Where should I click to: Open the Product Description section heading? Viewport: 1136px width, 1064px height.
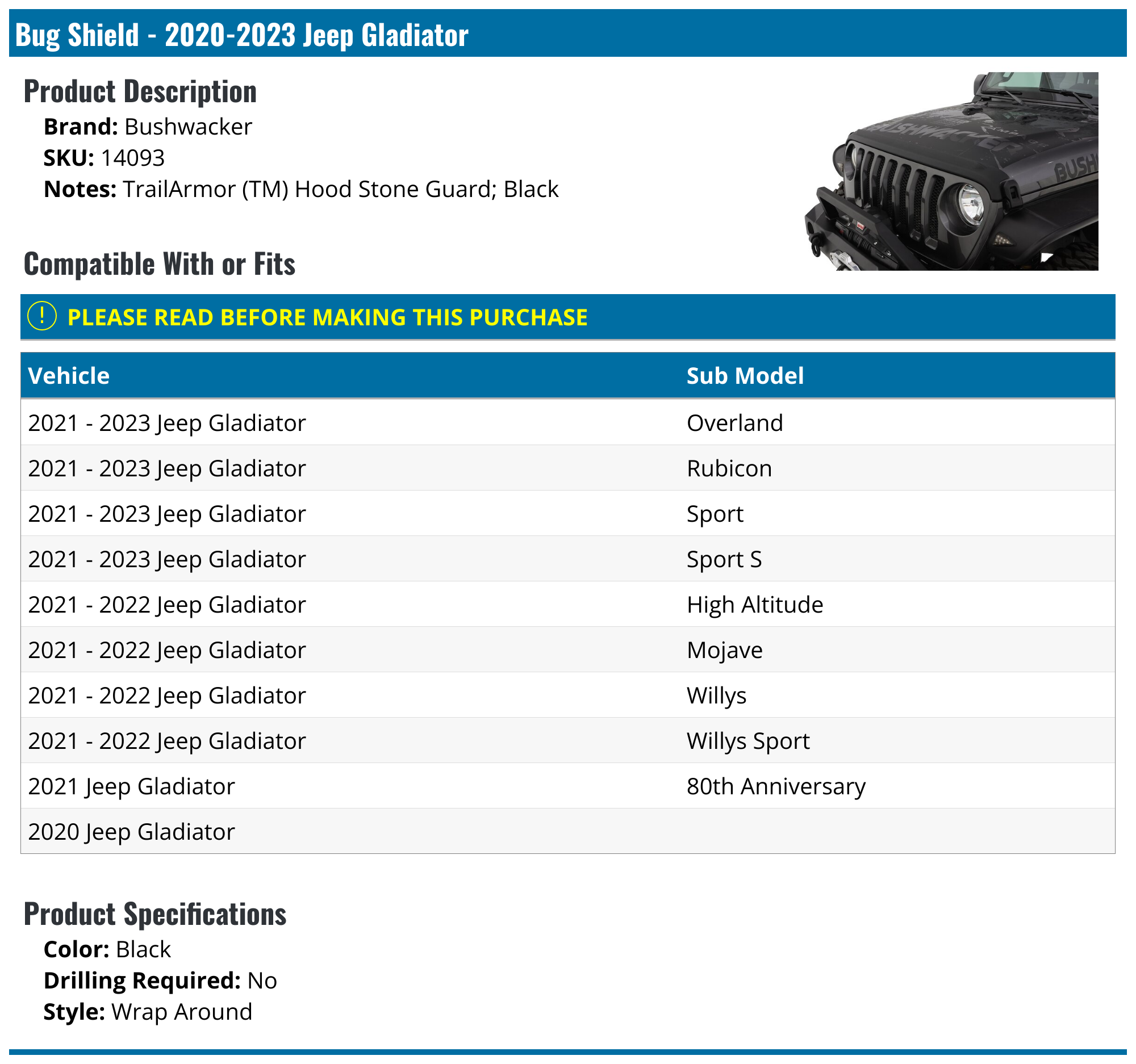(x=139, y=90)
